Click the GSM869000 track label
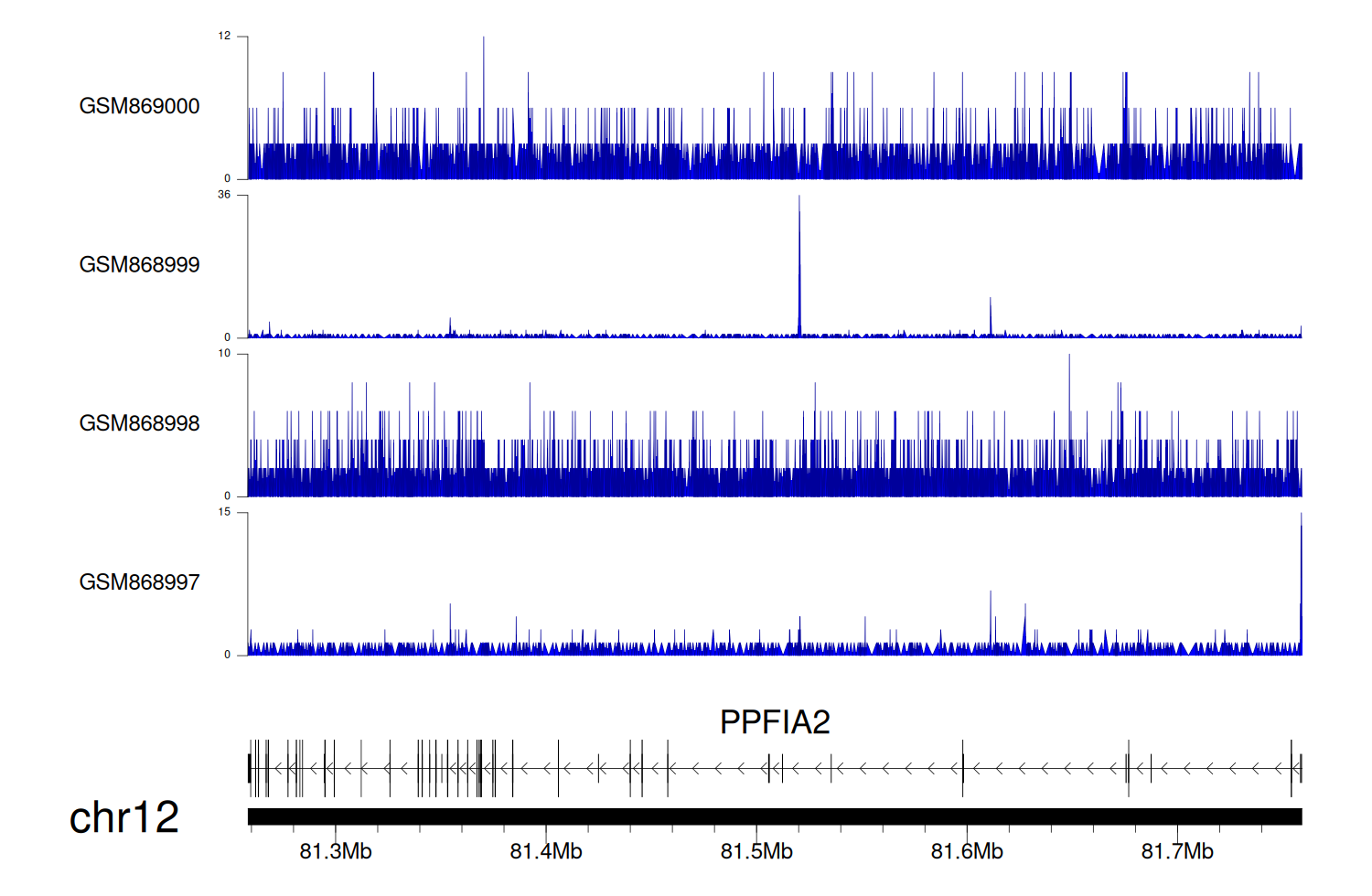1372x896 pixels. point(139,106)
